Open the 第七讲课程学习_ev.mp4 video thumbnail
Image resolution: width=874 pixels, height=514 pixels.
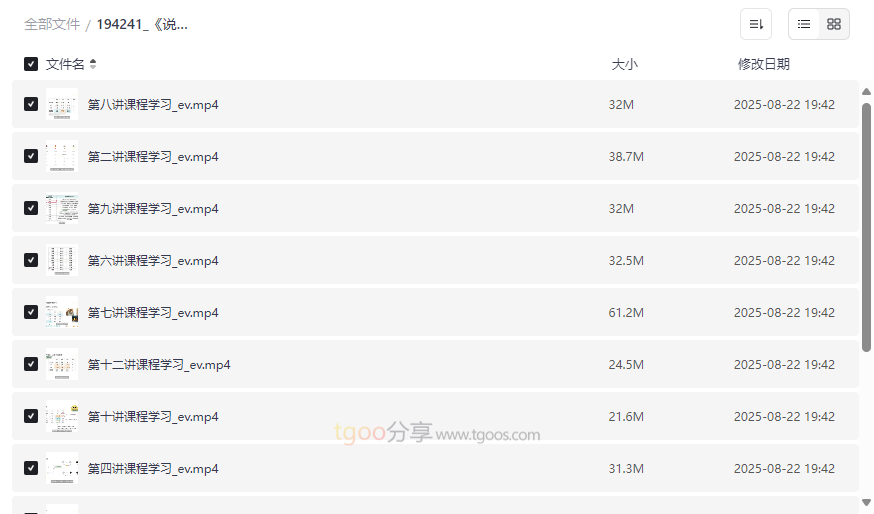(x=62, y=312)
